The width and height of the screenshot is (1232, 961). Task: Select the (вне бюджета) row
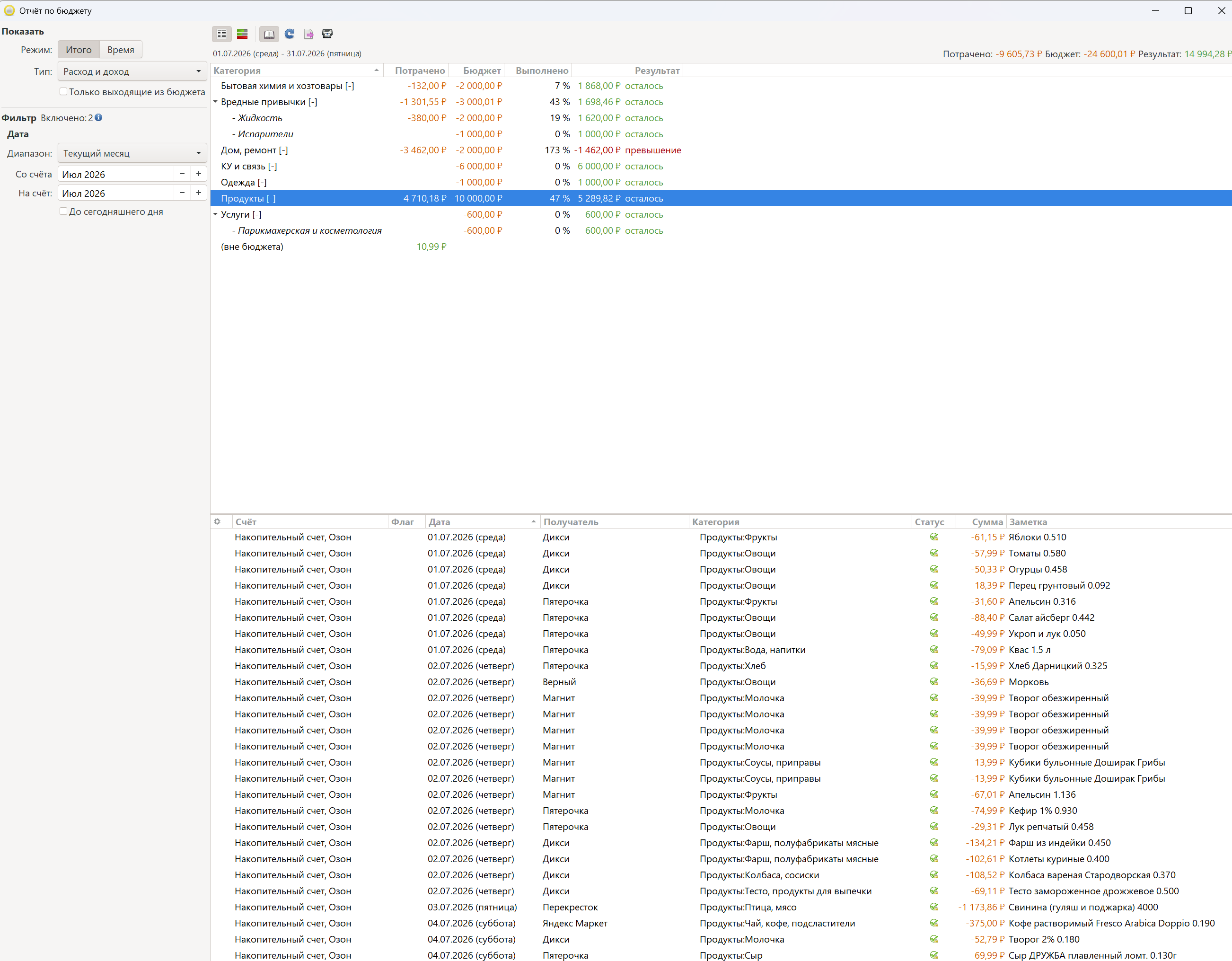721,247
